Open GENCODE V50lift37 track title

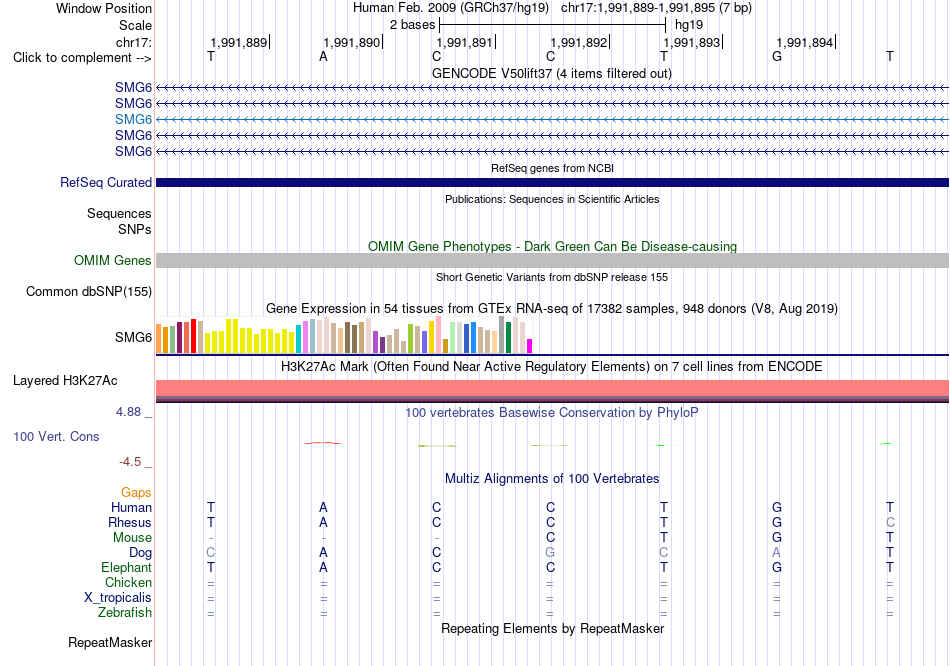(551, 73)
